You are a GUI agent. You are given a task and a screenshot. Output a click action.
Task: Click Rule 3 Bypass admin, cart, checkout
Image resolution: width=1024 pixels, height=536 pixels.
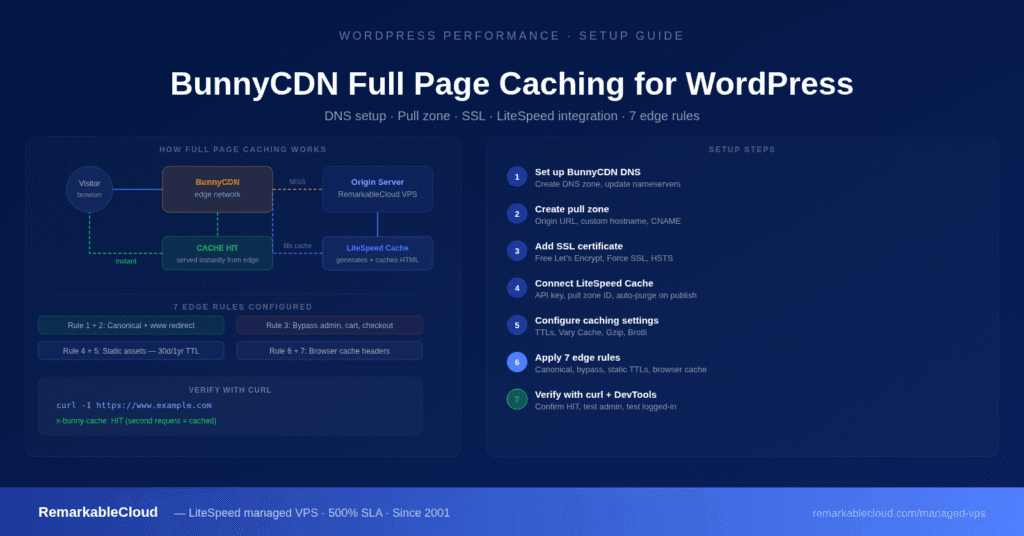(x=330, y=325)
